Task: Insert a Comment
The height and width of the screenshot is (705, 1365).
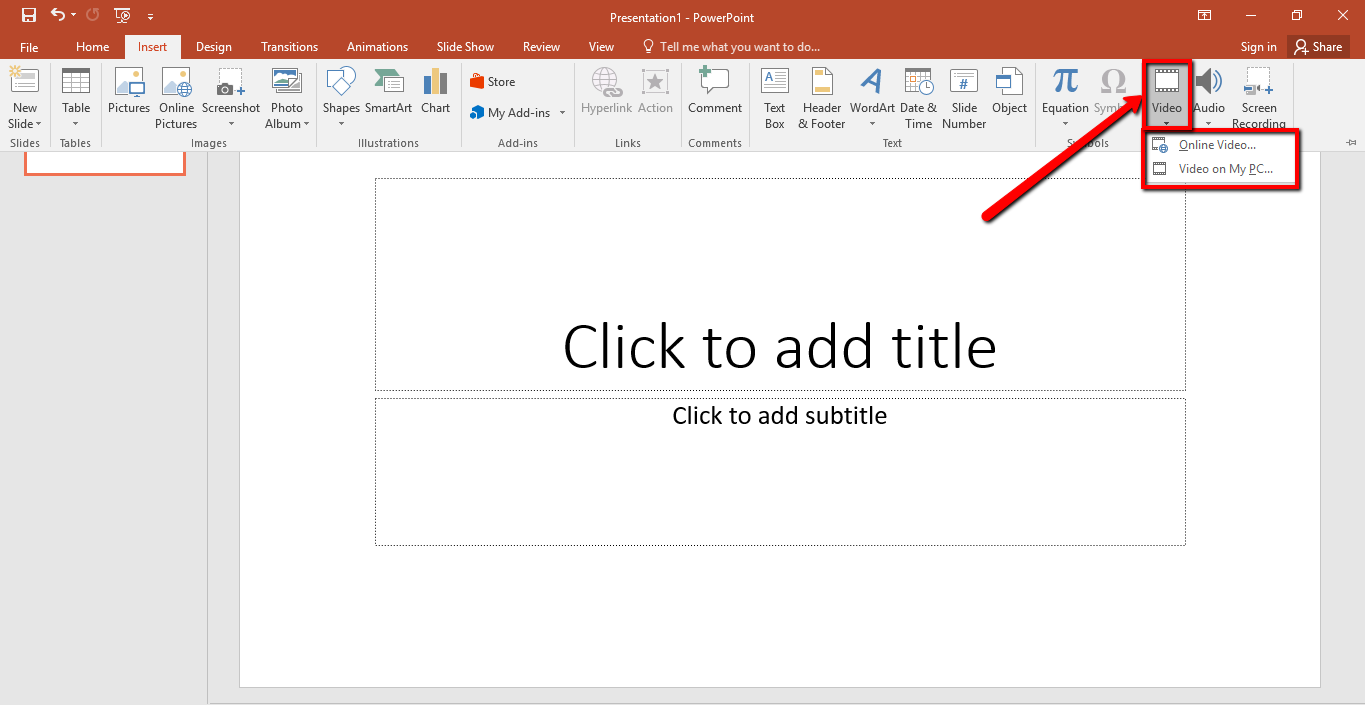Action: [715, 97]
